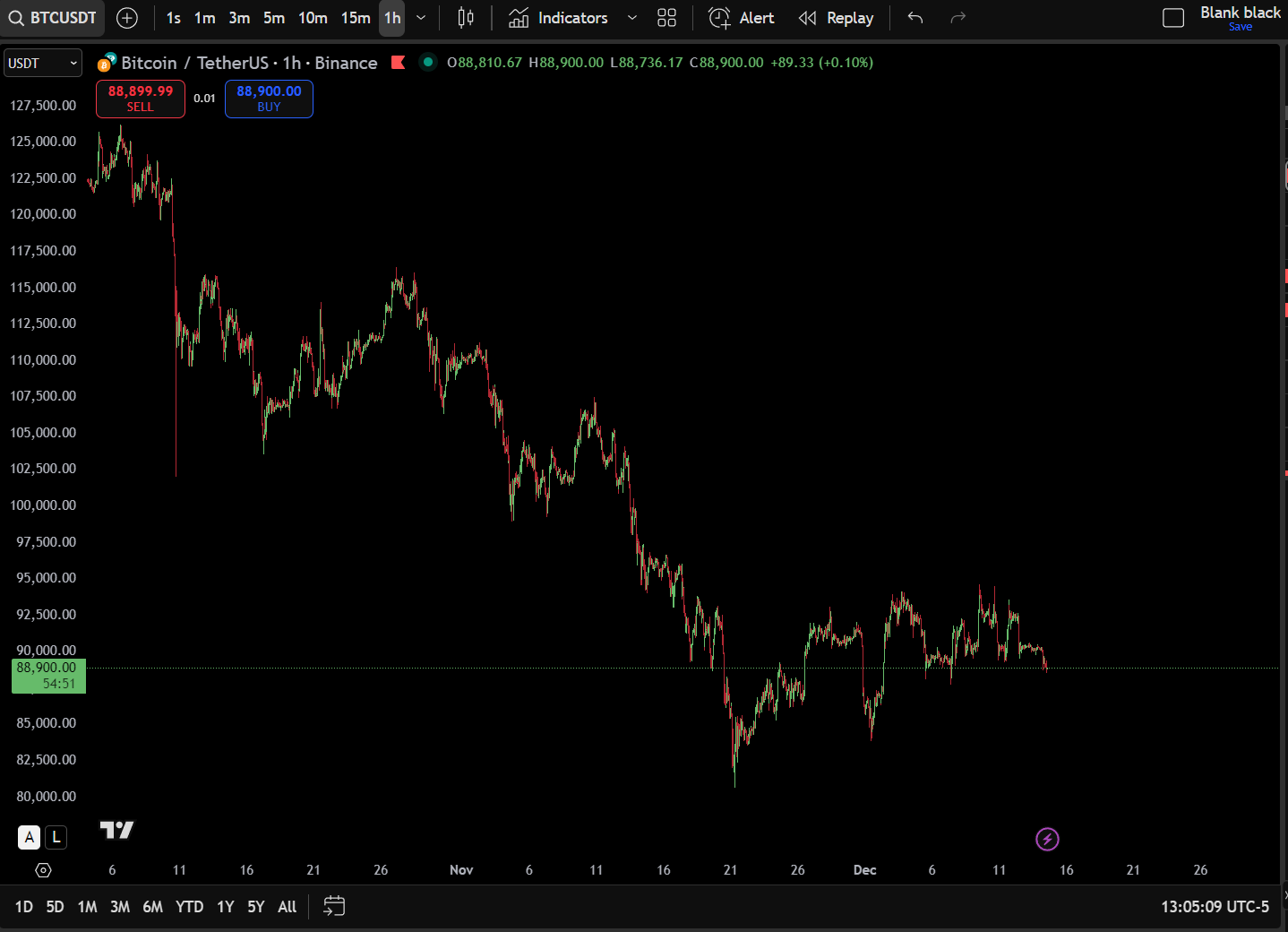Set date range to All
The image size is (1288, 932).
point(288,907)
